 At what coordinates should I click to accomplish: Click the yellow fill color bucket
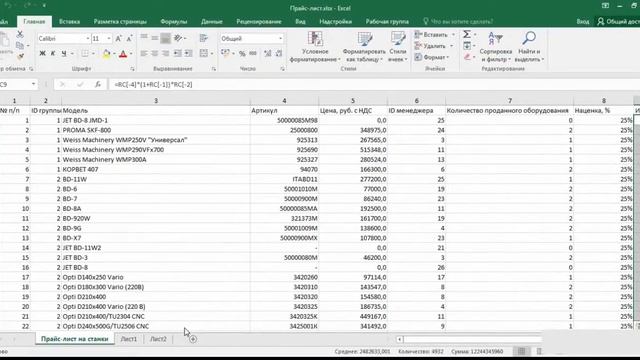[x=107, y=53]
